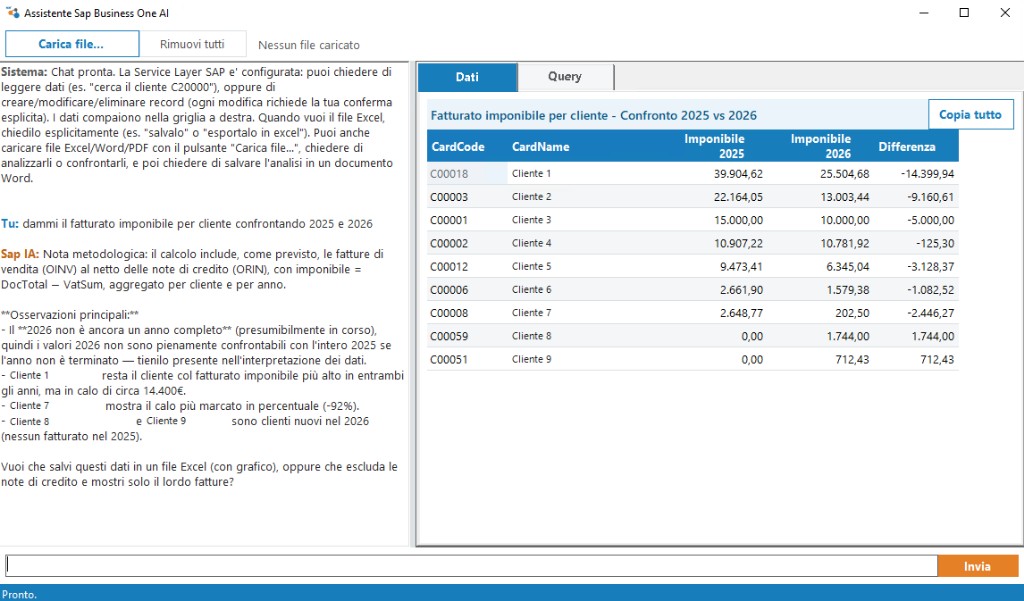Click the 6.345,04 value cell

tap(820, 267)
